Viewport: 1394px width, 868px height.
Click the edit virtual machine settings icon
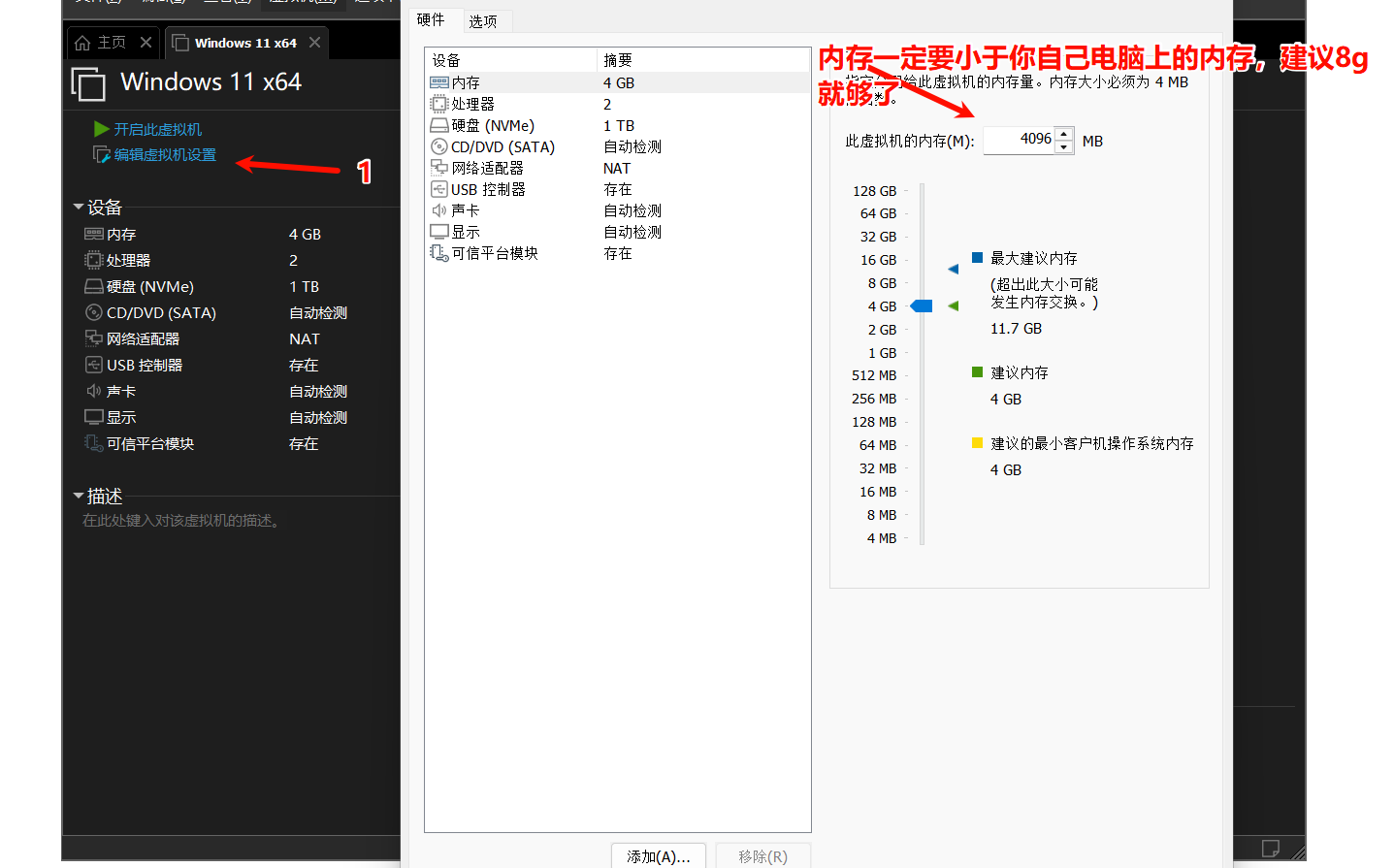101,154
